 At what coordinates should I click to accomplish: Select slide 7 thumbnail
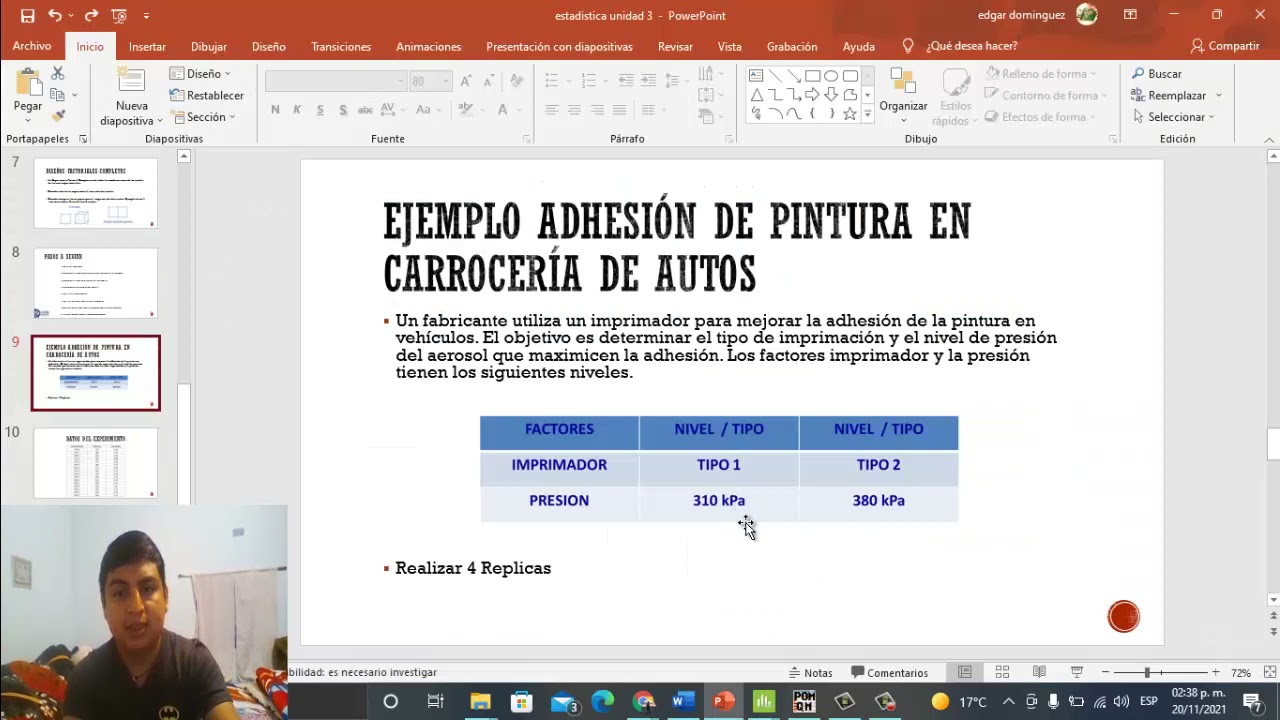pyautogui.click(x=96, y=193)
